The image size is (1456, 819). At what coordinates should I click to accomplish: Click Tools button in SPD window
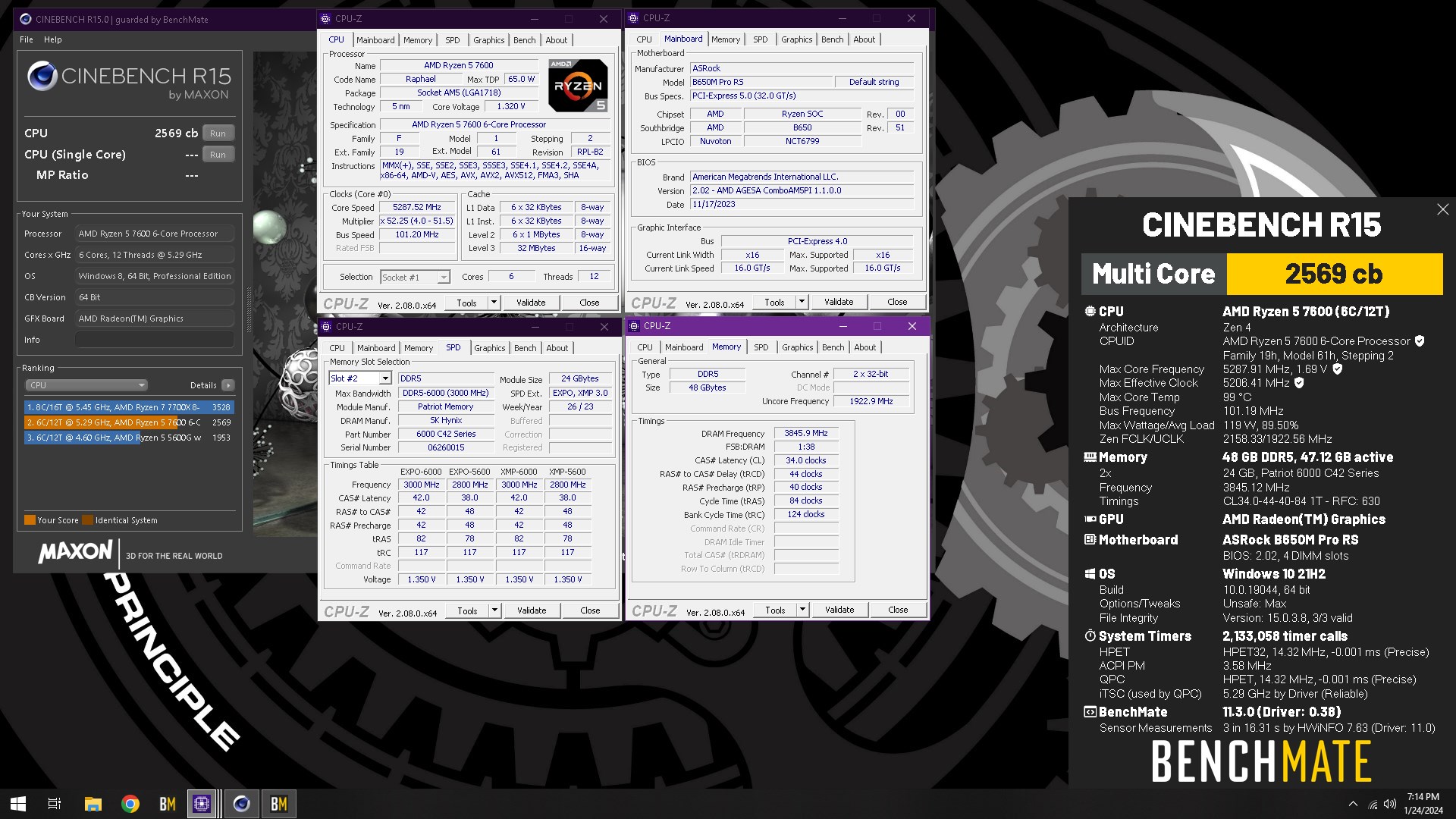[x=467, y=610]
